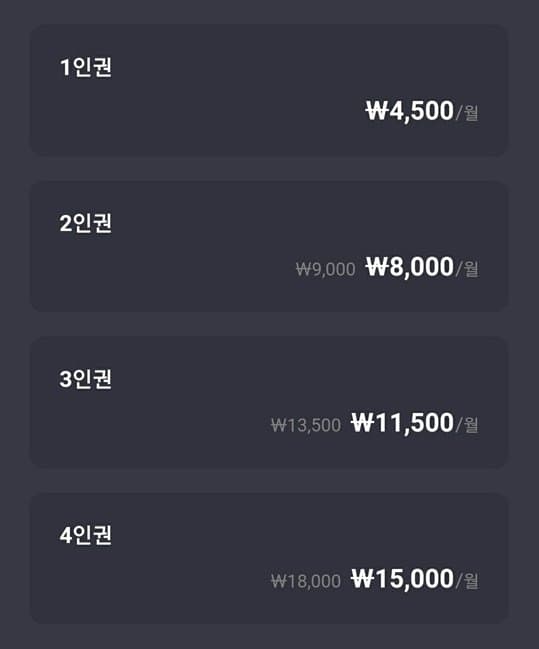Click the ₩4,500 monthly price
Screen dimensions: 539x649
(409, 111)
